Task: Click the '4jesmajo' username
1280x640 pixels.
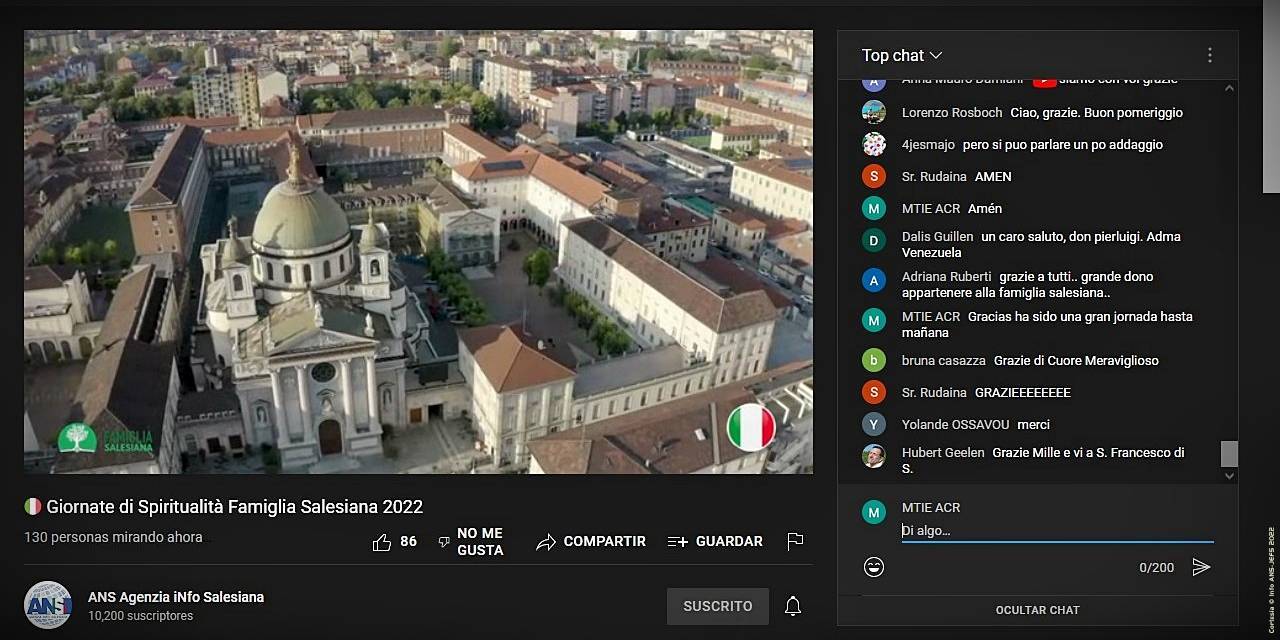Action: 928,145
